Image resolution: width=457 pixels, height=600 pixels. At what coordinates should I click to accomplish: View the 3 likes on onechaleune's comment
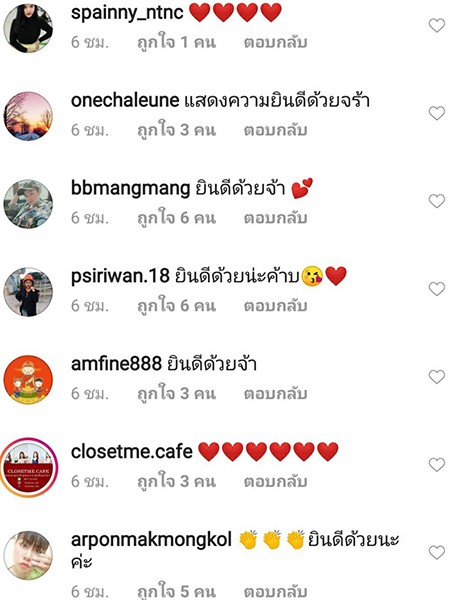(176, 130)
